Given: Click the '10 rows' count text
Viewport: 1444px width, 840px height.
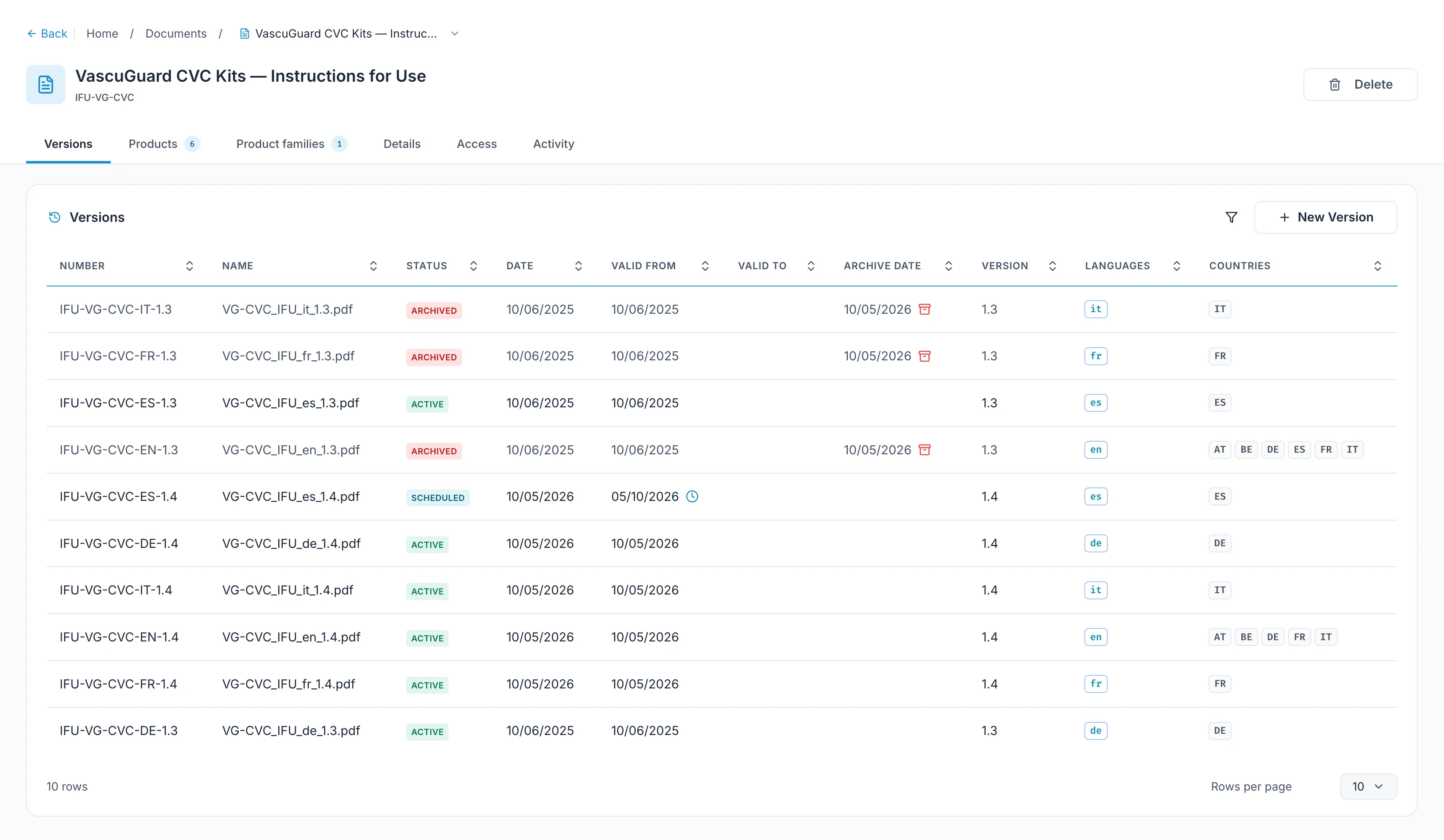Looking at the screenshot, I should coord(67,787).
